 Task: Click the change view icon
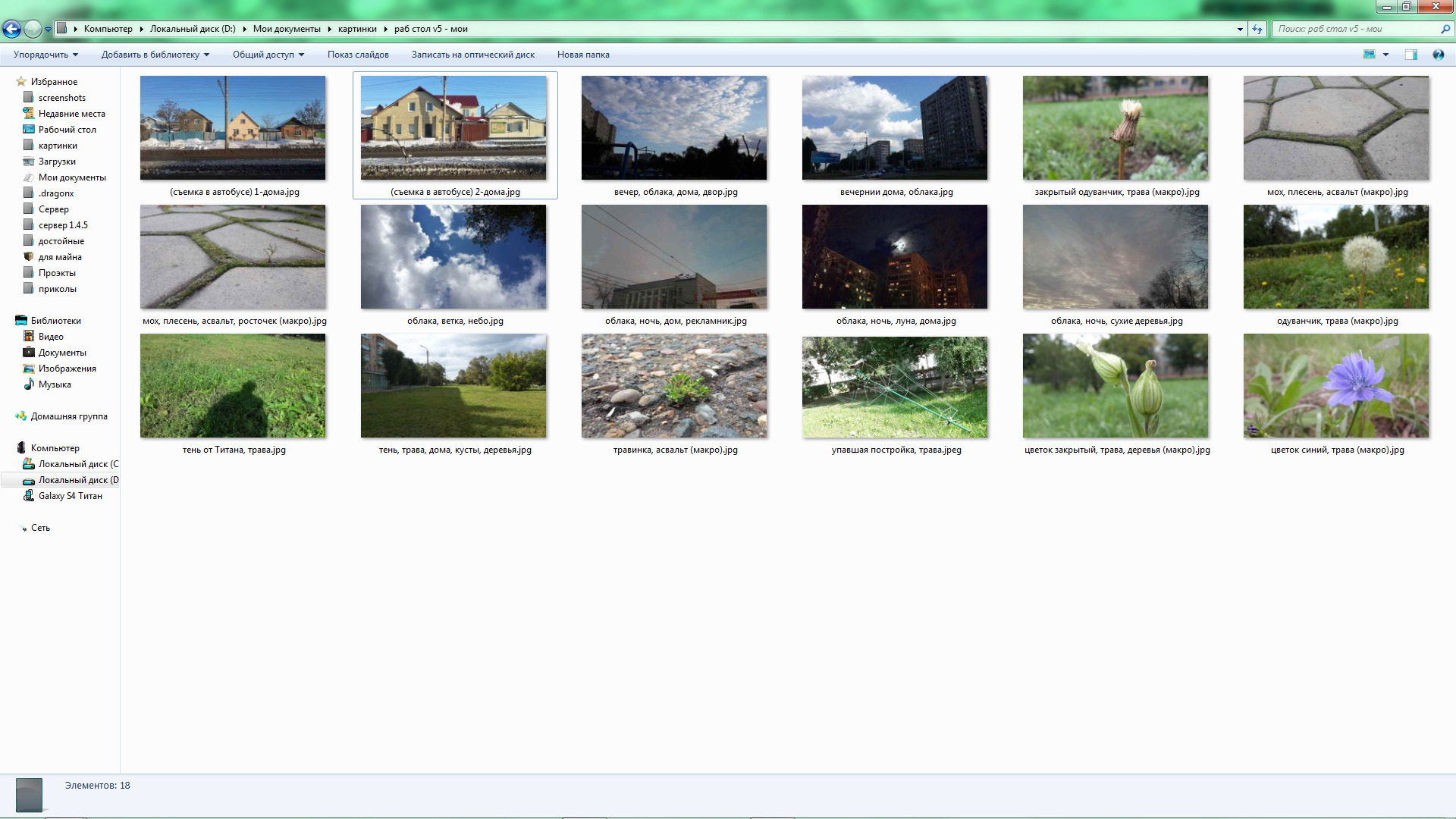click(1369, 55)
